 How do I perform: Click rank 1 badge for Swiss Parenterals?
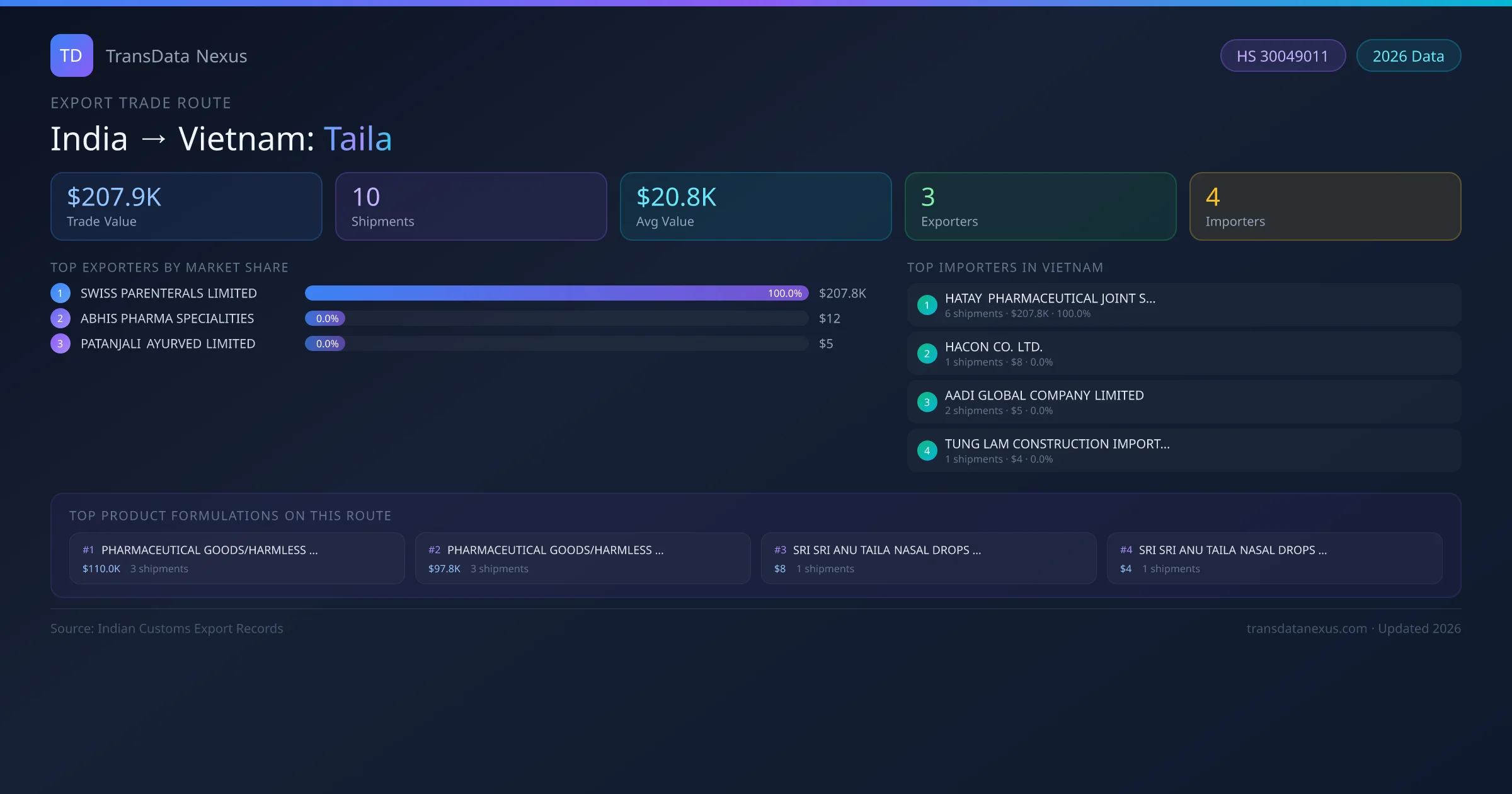[x=60, y=293]
